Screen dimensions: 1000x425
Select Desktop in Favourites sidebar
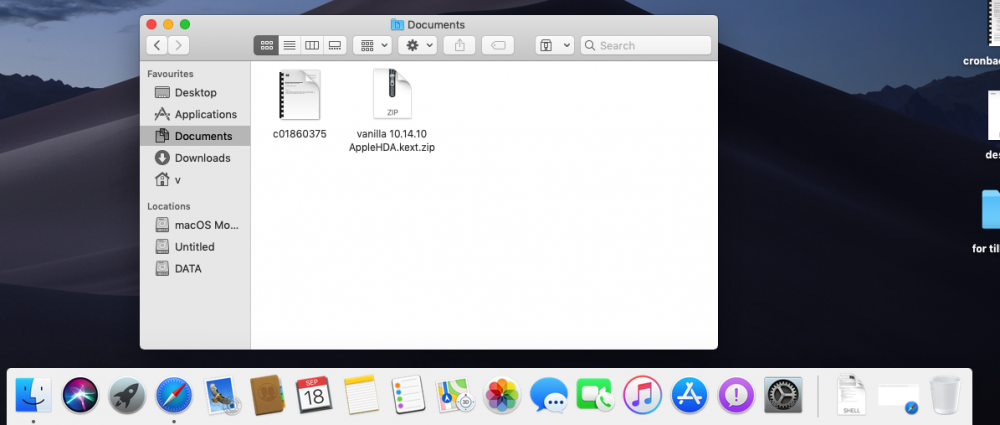click(195, 93)
